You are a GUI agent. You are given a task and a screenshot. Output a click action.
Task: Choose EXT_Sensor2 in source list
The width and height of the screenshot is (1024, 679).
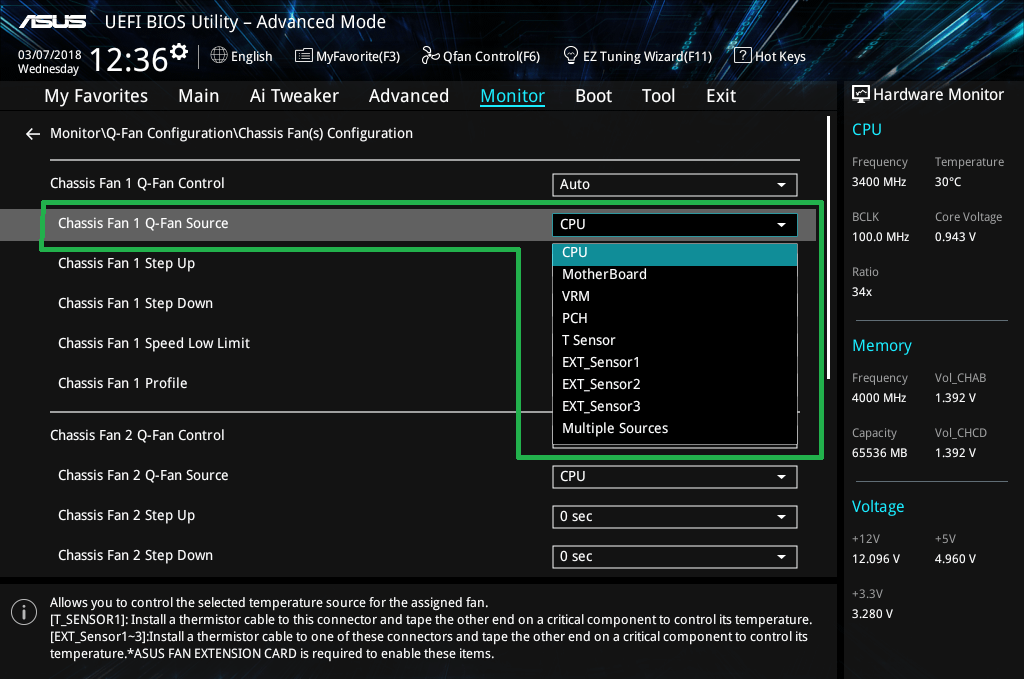[675, 385]
